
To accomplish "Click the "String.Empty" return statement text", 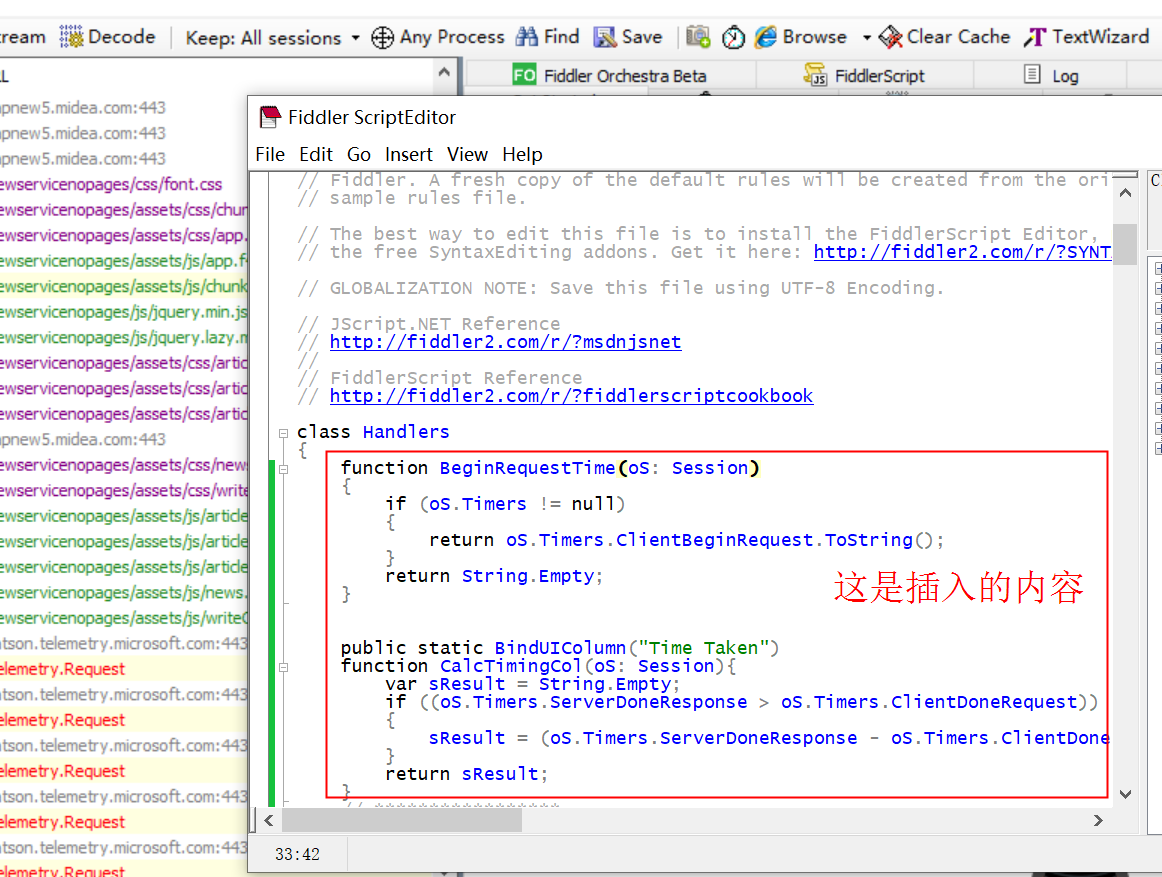I will pyautogui.click(x=494, y=576).
